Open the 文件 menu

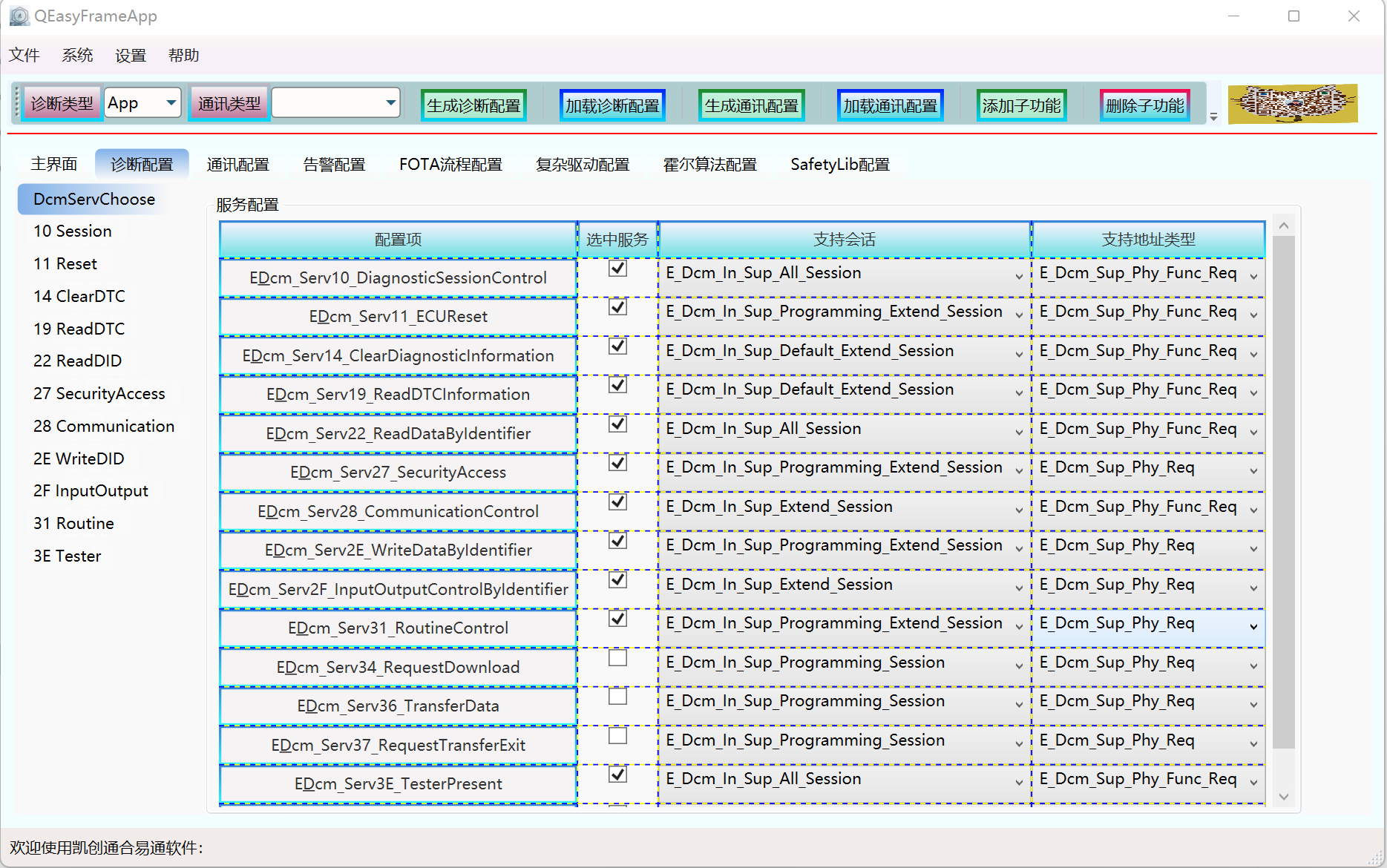(24, 55)
